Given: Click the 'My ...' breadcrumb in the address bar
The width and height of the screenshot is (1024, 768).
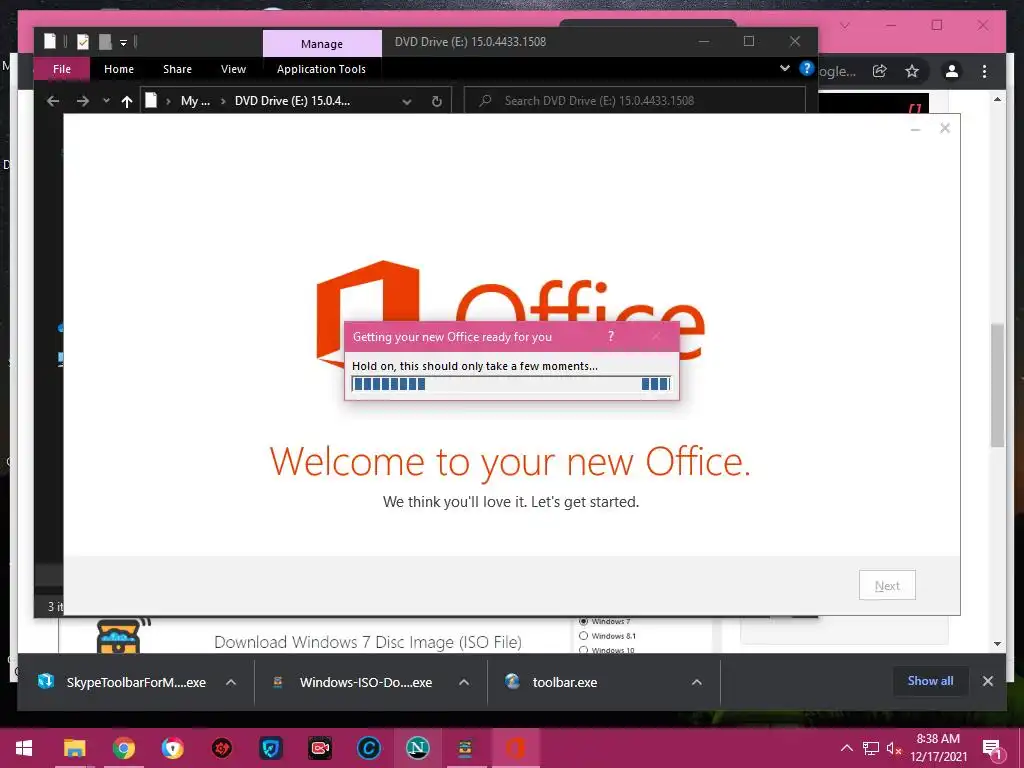Looking at the screenshot, I should click(195, 101).
